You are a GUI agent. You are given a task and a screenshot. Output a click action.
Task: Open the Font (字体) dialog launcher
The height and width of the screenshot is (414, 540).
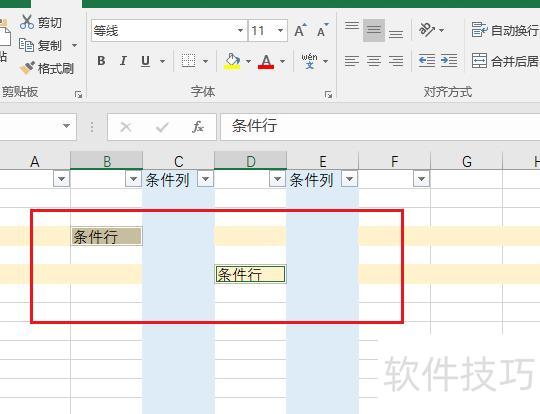tap(329, 94)
